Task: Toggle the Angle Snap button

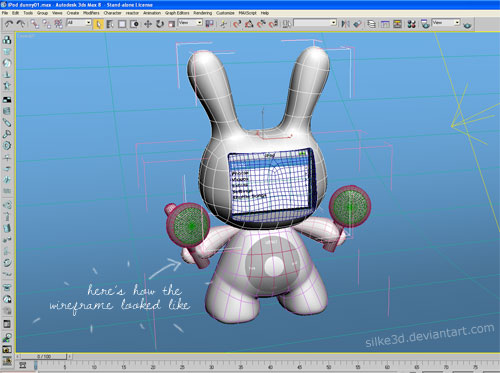Action: click(x=249, y=24)
